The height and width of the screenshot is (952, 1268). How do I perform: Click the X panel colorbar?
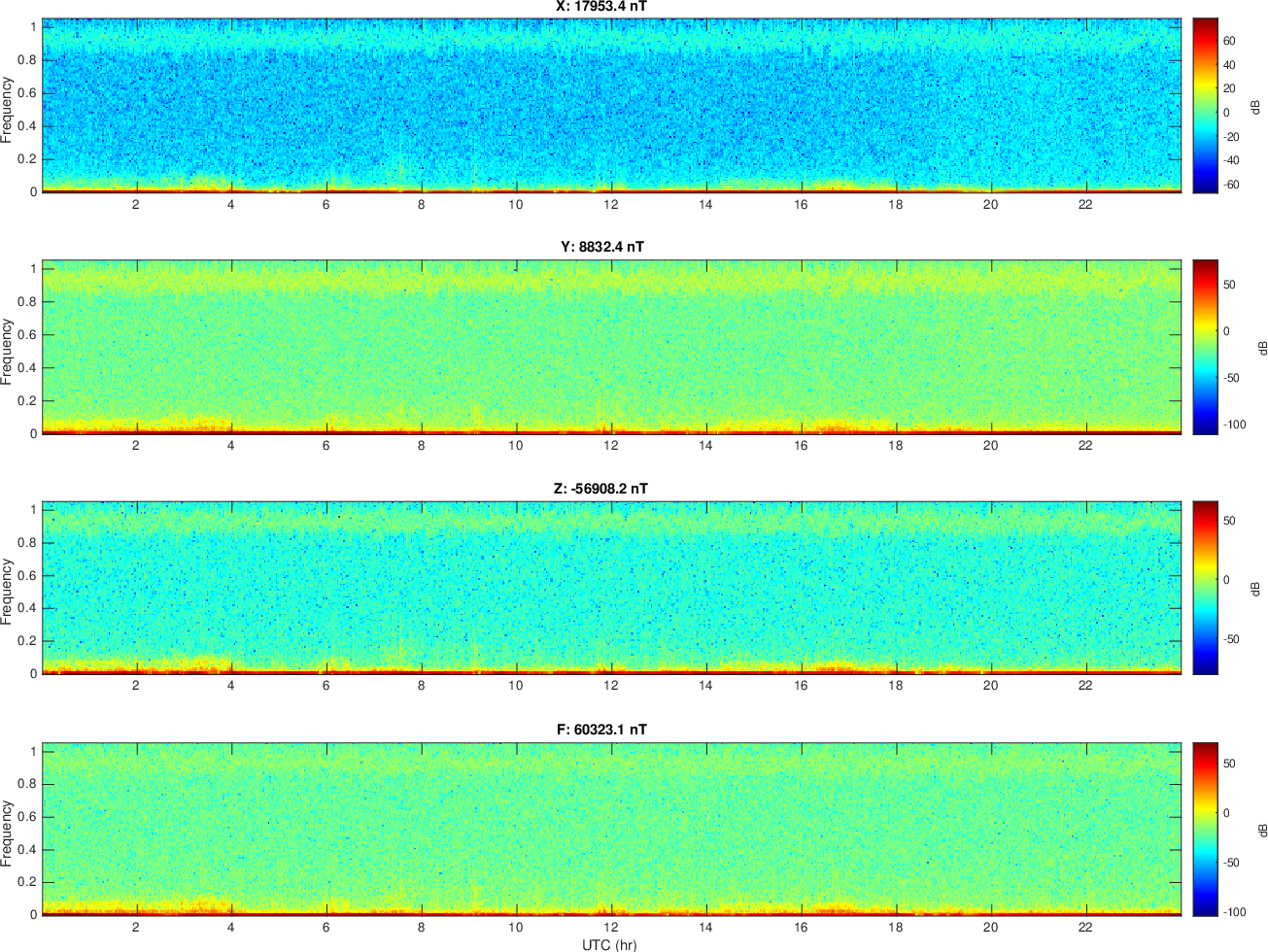(1205, 105)
